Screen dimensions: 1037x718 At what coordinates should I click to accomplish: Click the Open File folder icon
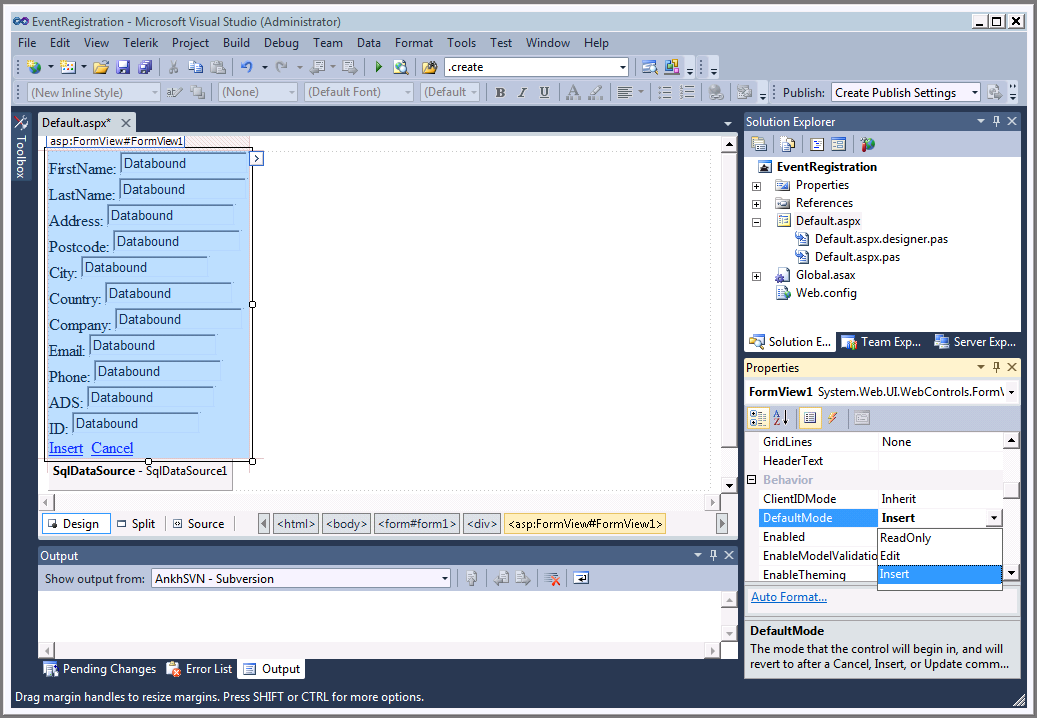(100, 67)
